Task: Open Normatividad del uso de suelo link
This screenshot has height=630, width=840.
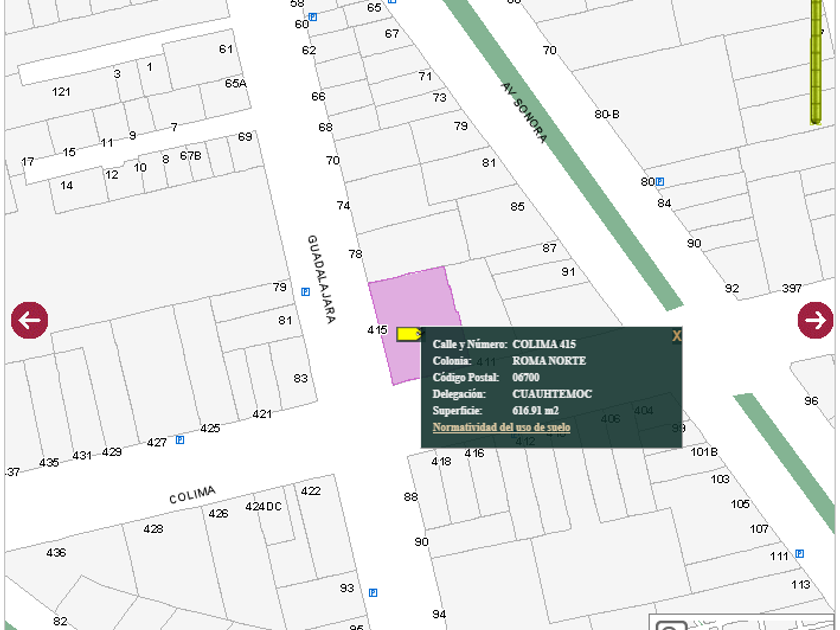Action: click(501, 427)
